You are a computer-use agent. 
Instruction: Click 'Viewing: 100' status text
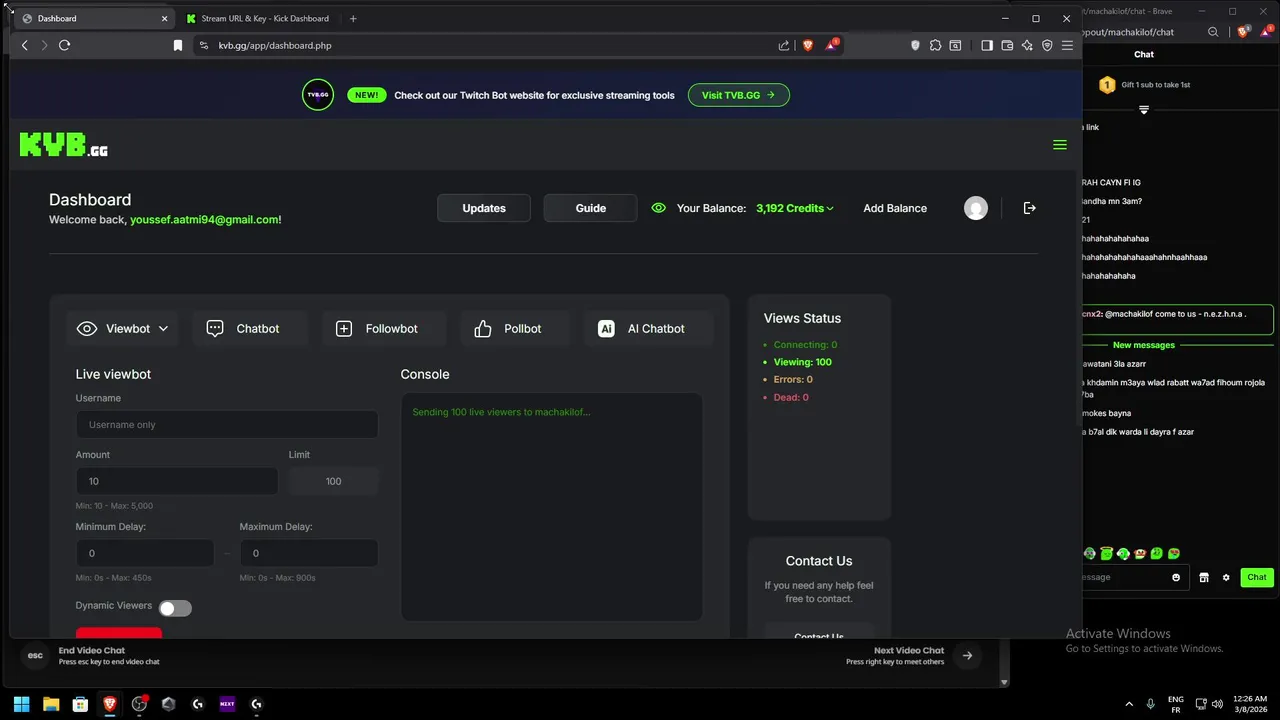click(x=802, y=362)
